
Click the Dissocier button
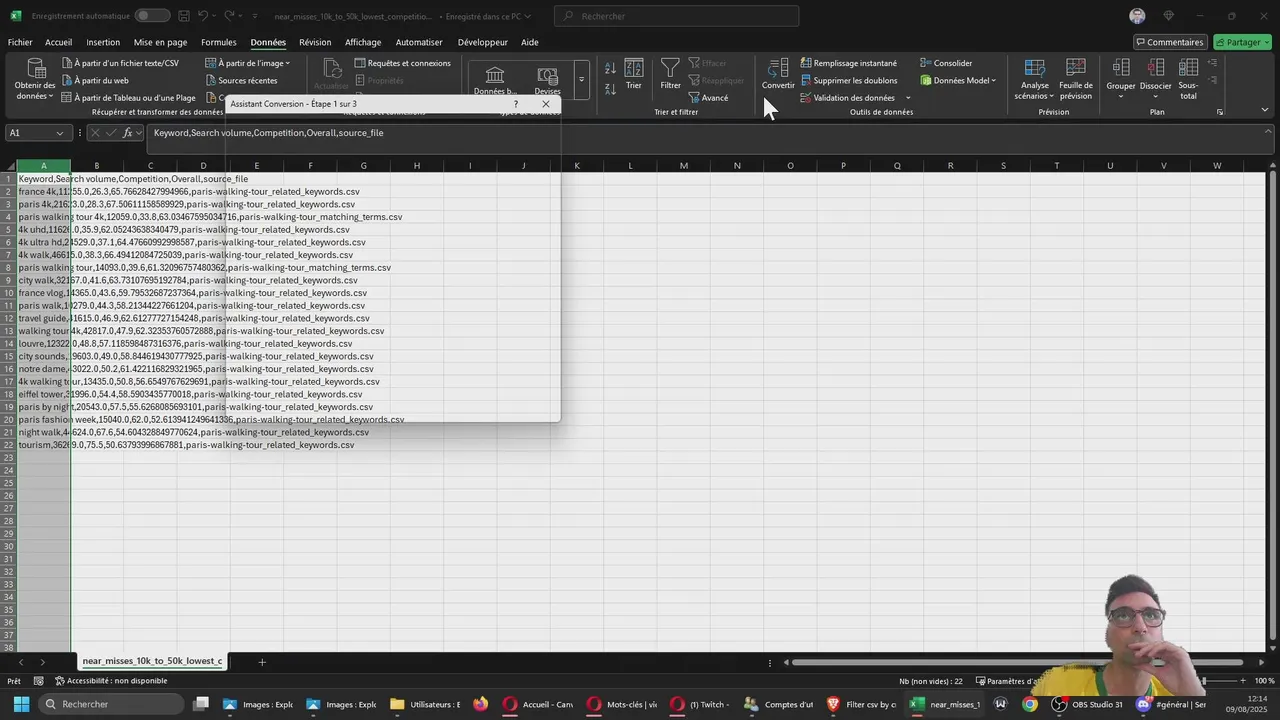(x=1155, y=79)
